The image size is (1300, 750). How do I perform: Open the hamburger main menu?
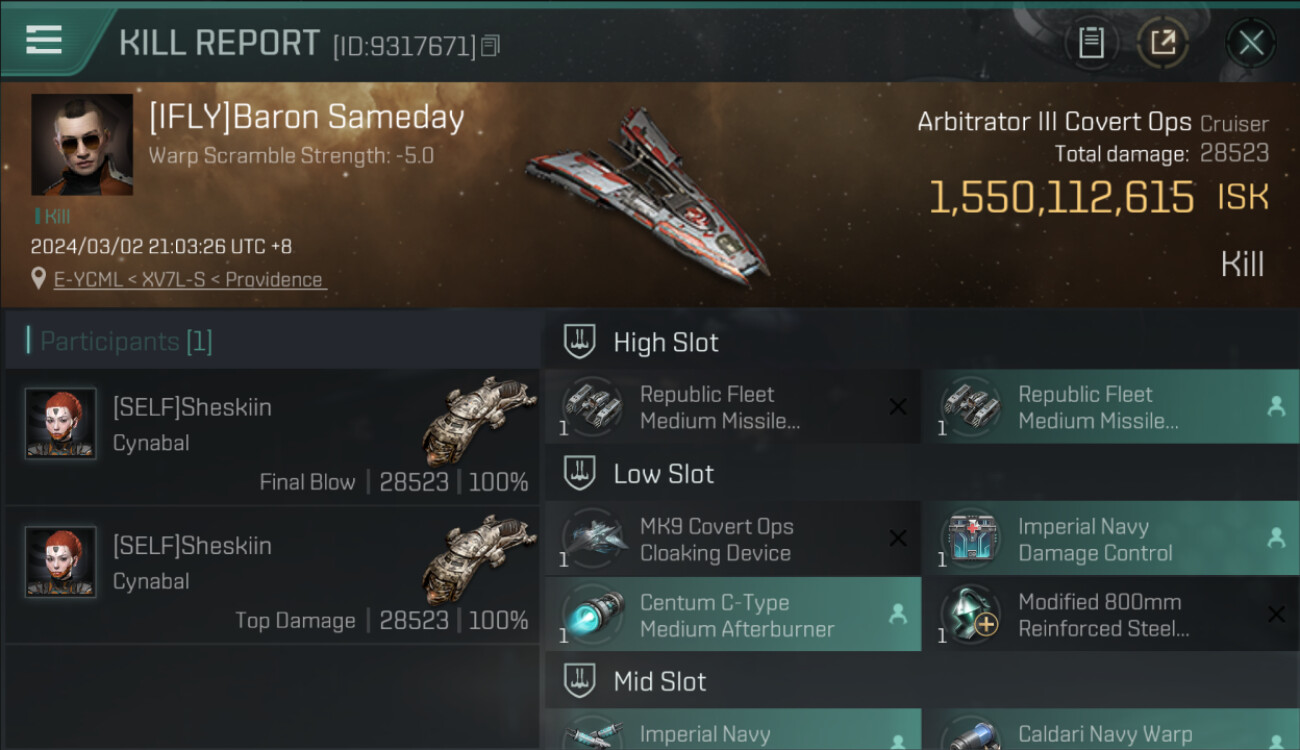pos(44,40)
